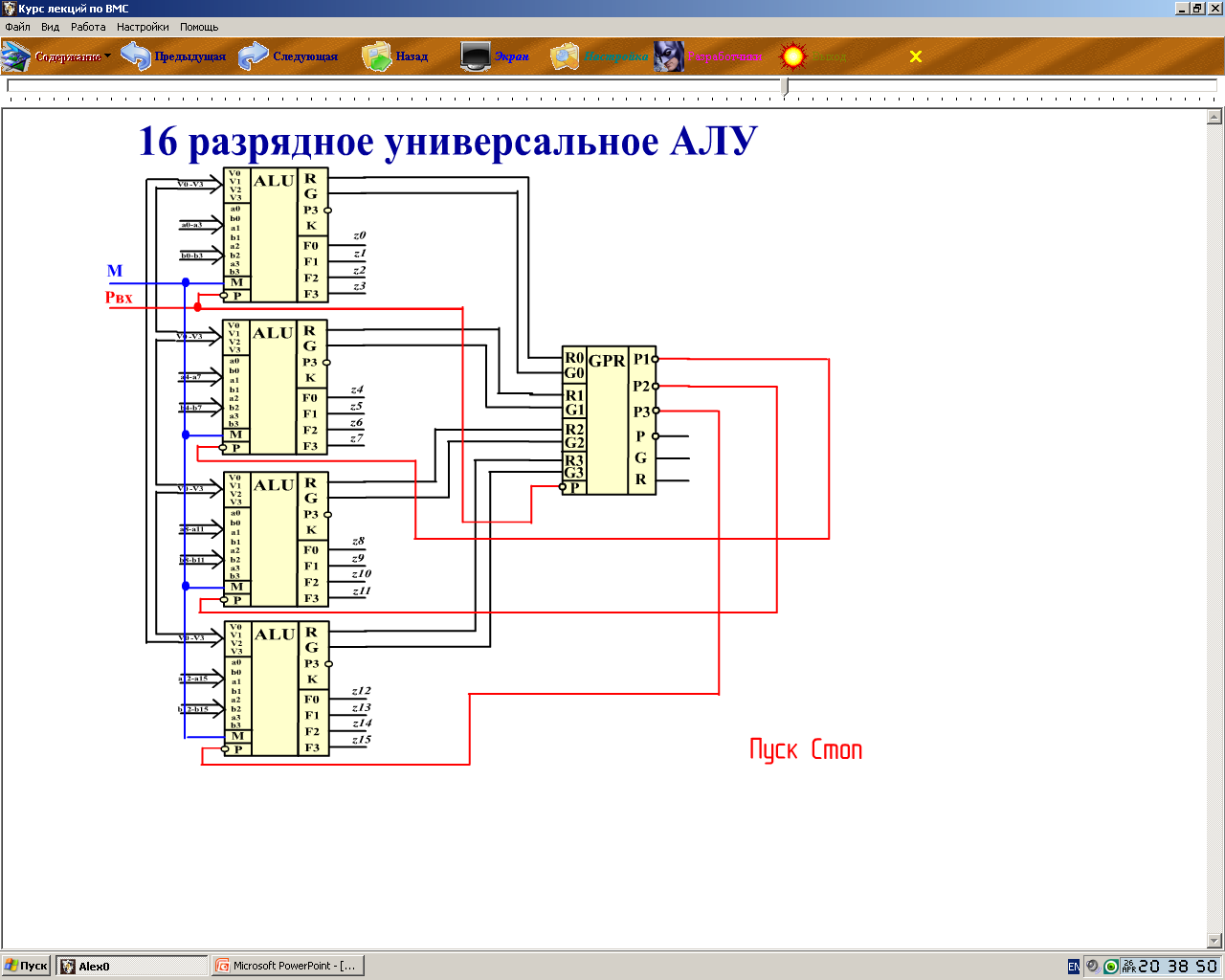1225x980 pixels.
Task: Click the red Стоп animation link
Action: pos(836,749)
